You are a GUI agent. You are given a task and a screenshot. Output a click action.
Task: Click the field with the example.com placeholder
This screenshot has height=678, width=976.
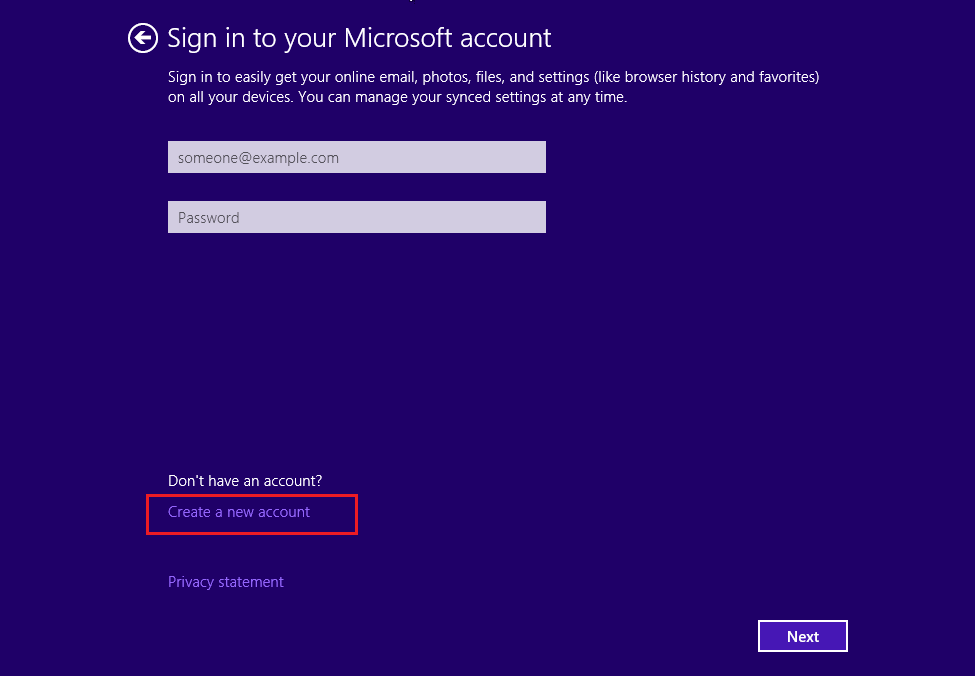[357, 157]
